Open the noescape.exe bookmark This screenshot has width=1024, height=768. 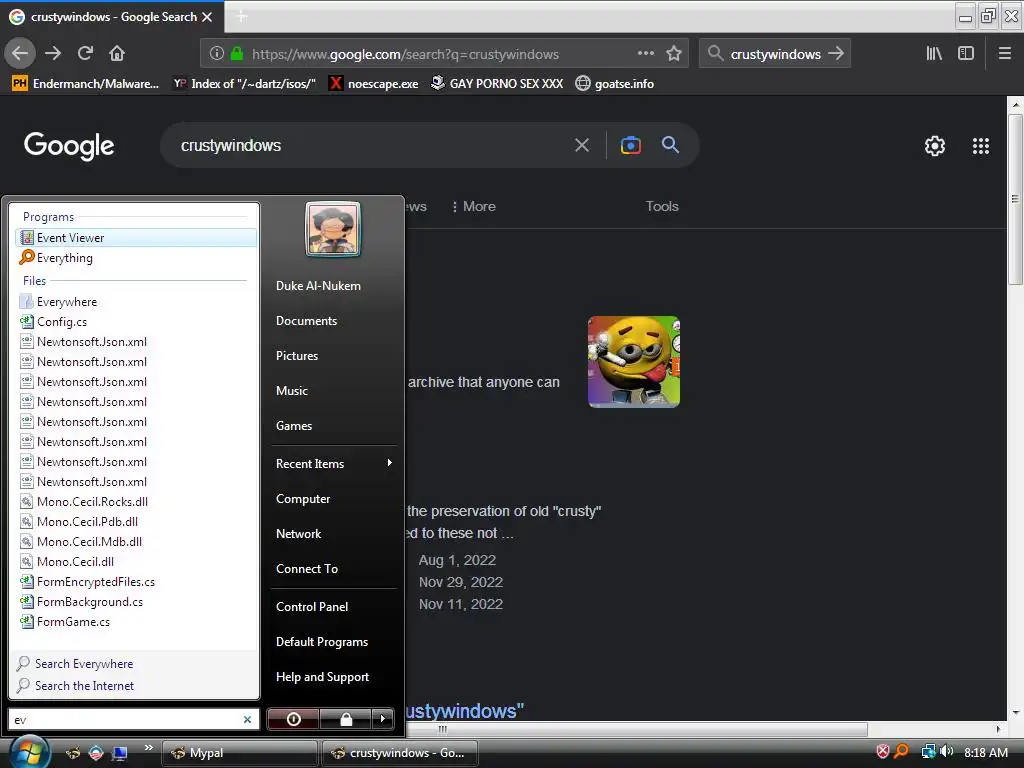click(x=374, y=84)
